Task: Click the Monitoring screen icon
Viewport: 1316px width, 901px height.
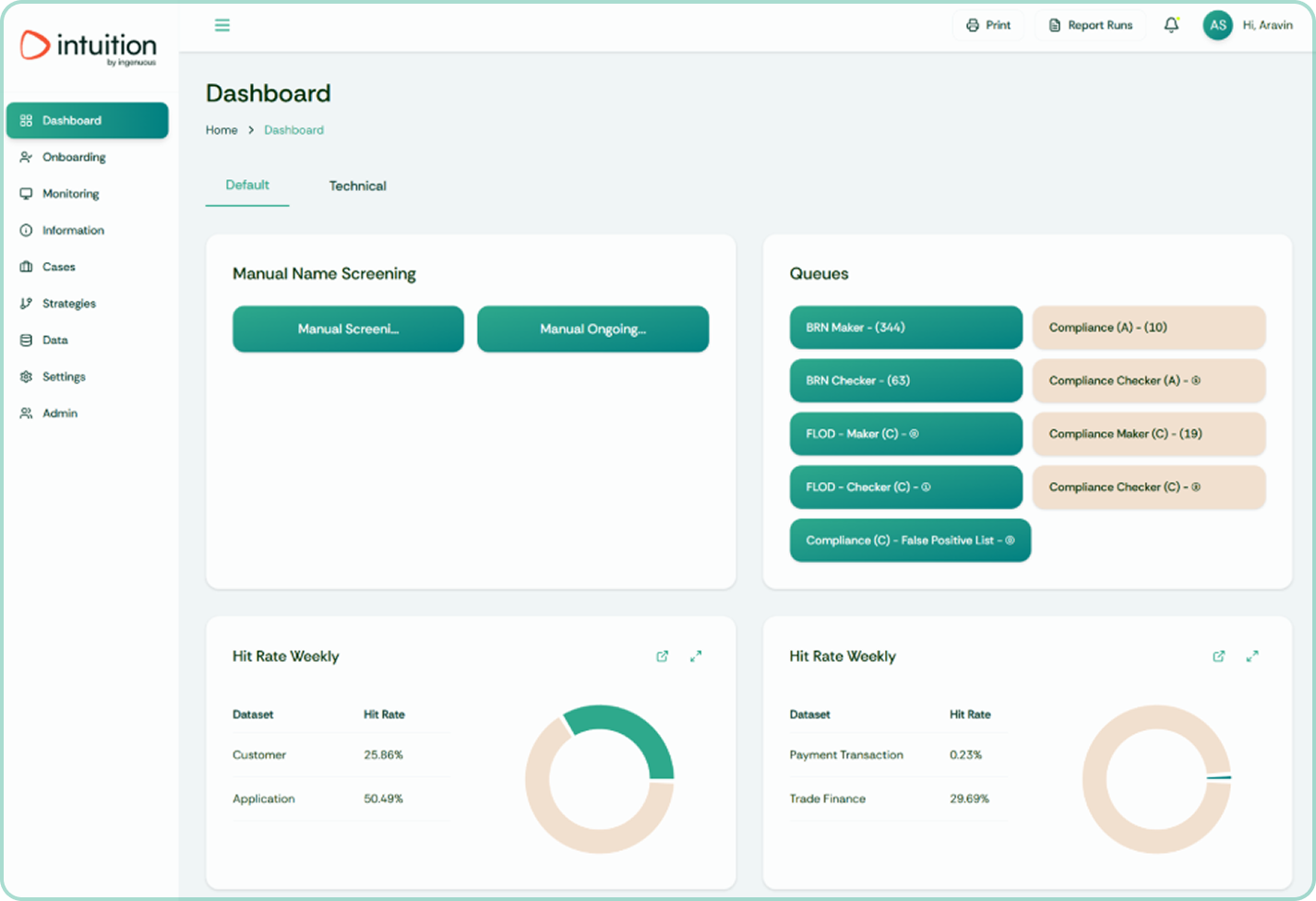Action: point(26,194)
